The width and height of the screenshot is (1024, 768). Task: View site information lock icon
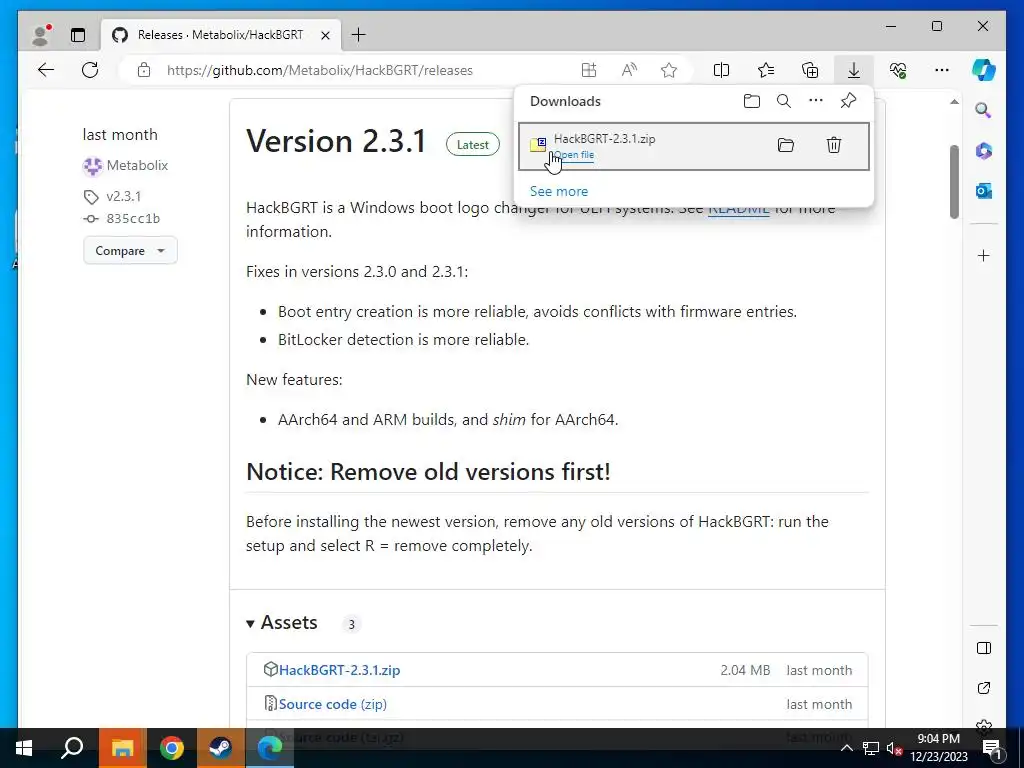coord(144,70)
